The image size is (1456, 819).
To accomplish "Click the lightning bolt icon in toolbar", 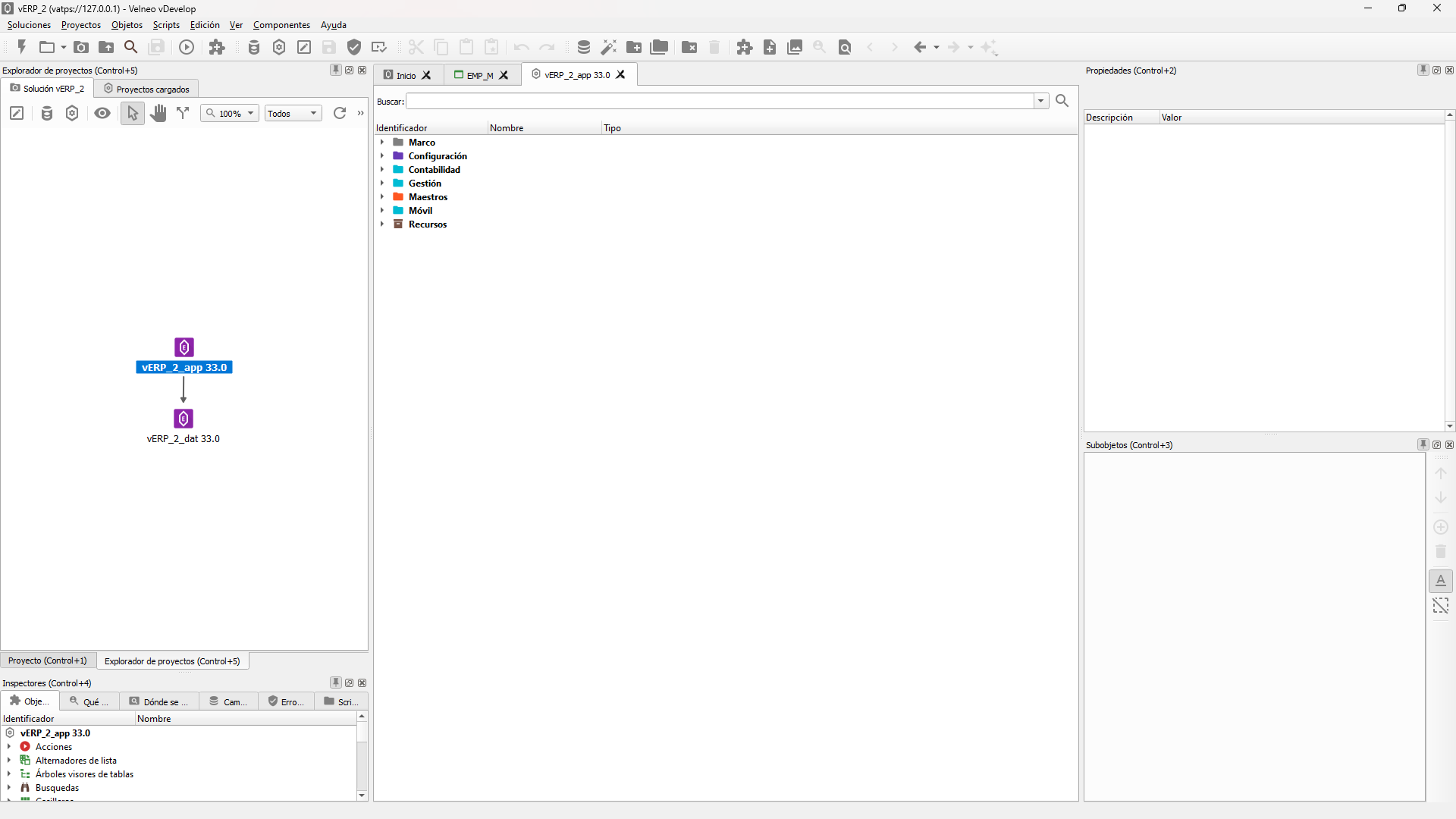I will click(x=22, y=47).
